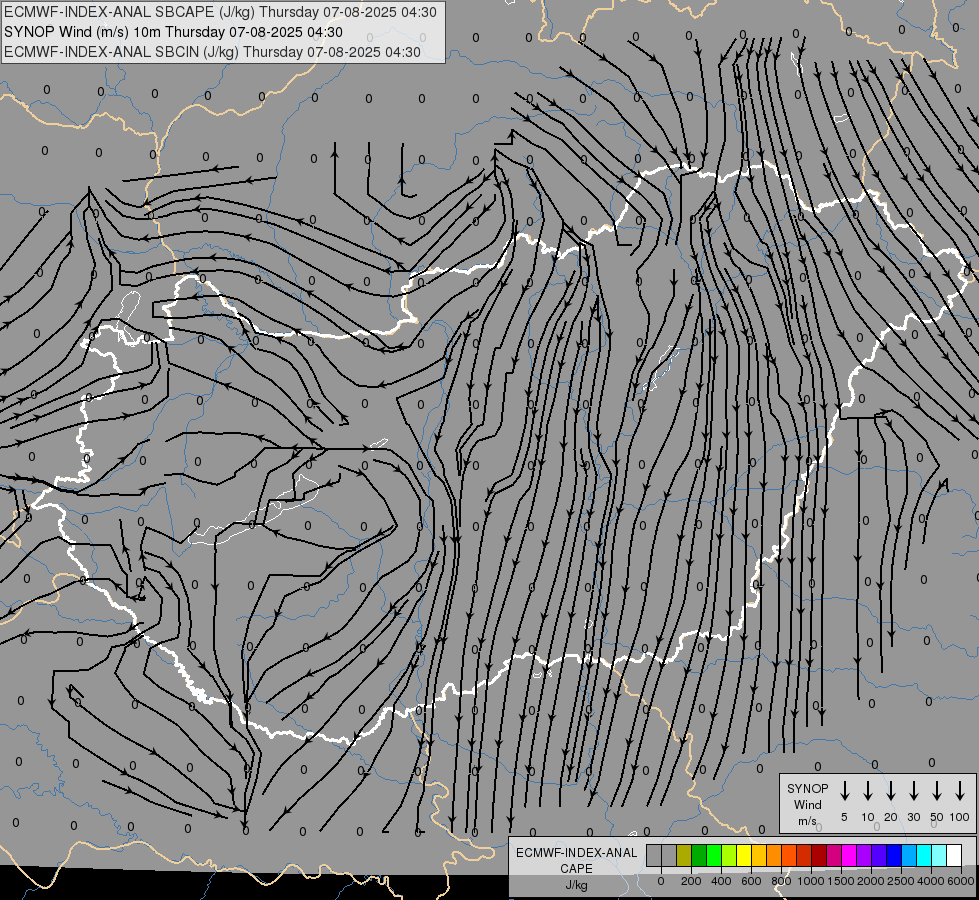Pick the pale cyan swatch beside white
Screen dimensions: 979x900
coord(938,855)
